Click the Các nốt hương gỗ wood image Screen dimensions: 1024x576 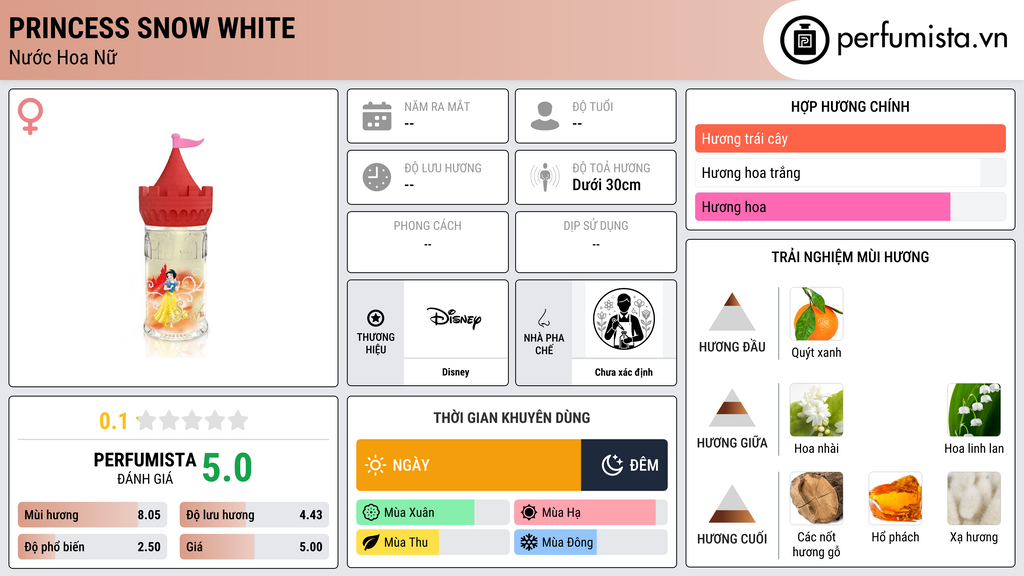click(816, 498)
